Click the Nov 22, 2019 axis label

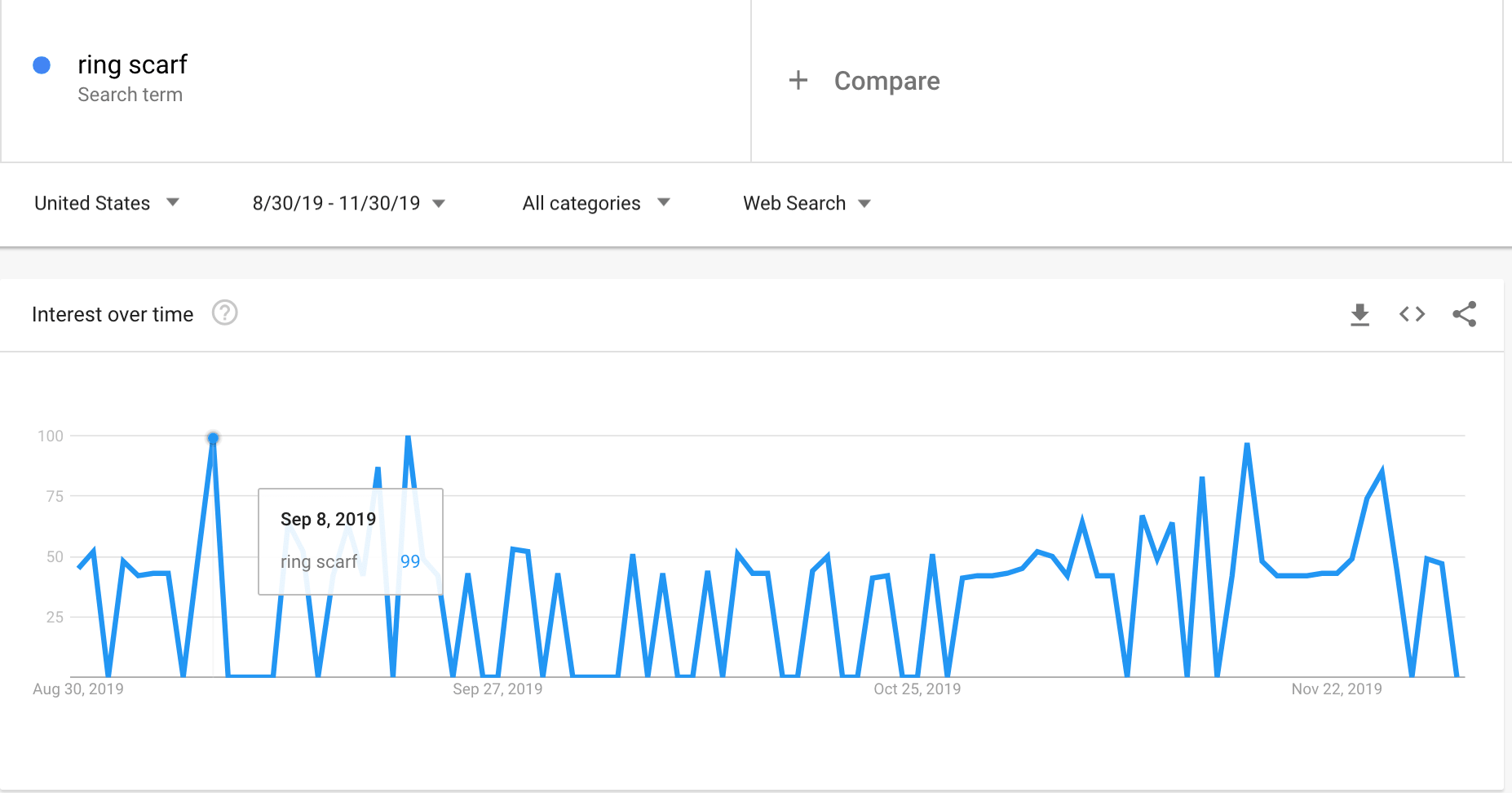point(1336,689)
